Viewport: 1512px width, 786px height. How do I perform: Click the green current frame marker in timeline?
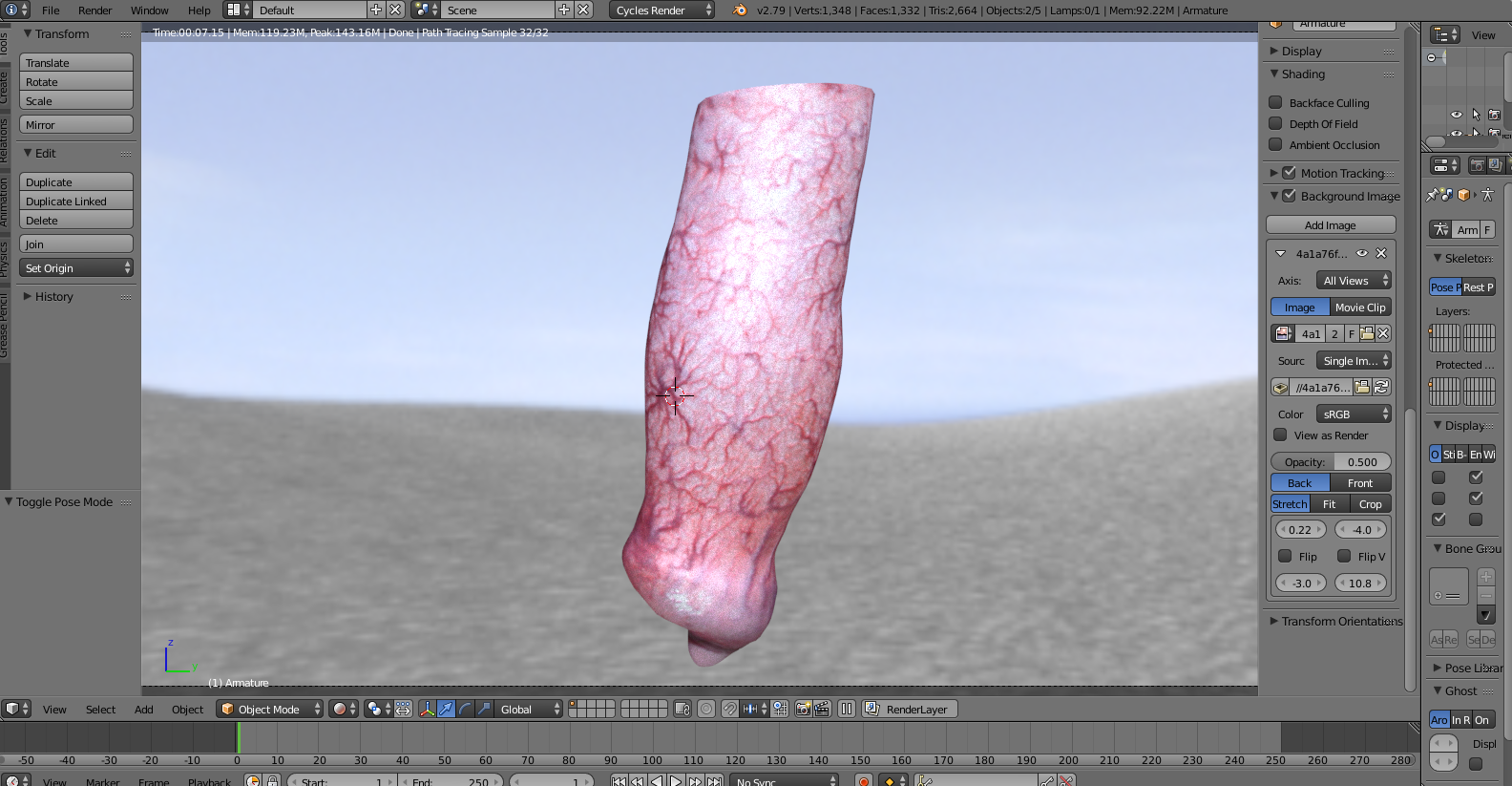click(x=238, y=737)
